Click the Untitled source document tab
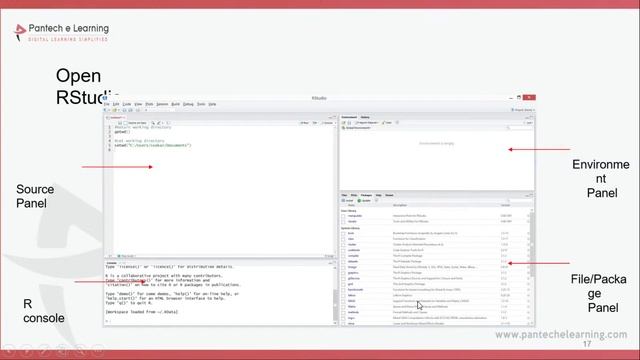 (x=115, y=118)
